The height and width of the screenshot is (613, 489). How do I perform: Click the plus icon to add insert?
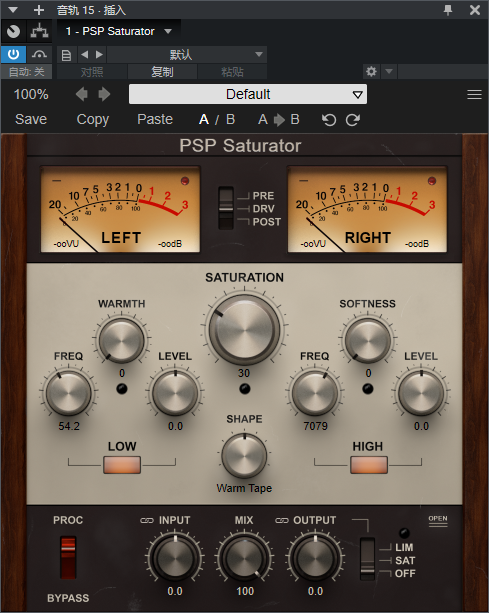39,10
